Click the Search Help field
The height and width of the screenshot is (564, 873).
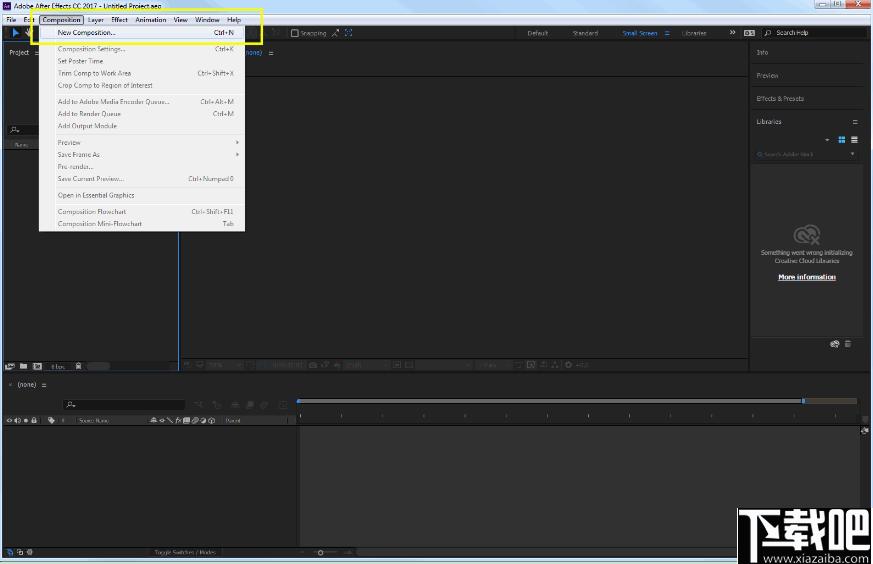813,33
